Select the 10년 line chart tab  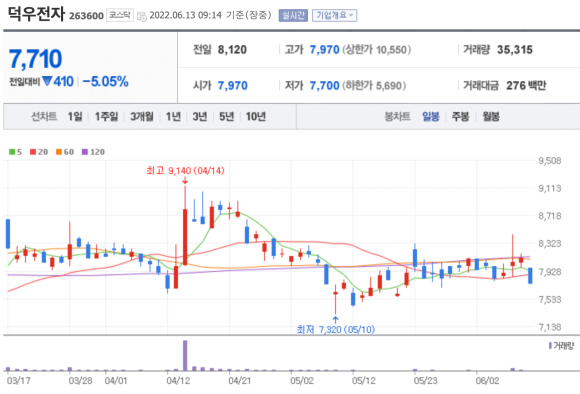(x=256, y=117)
